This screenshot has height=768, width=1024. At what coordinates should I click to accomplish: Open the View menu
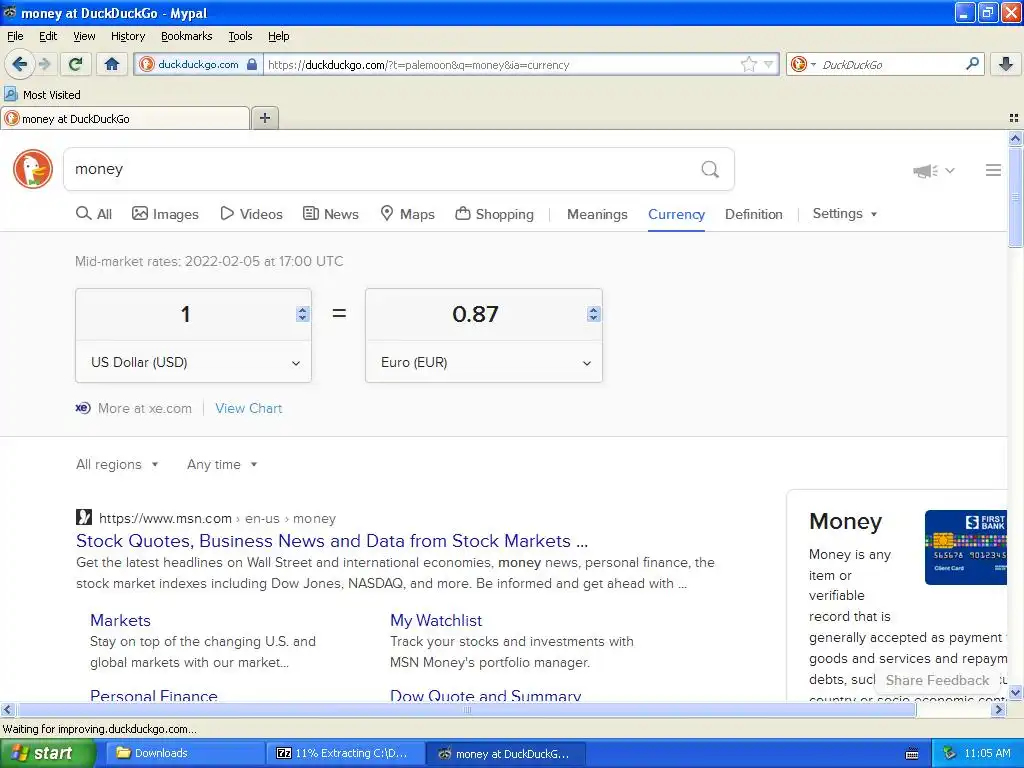84,36
